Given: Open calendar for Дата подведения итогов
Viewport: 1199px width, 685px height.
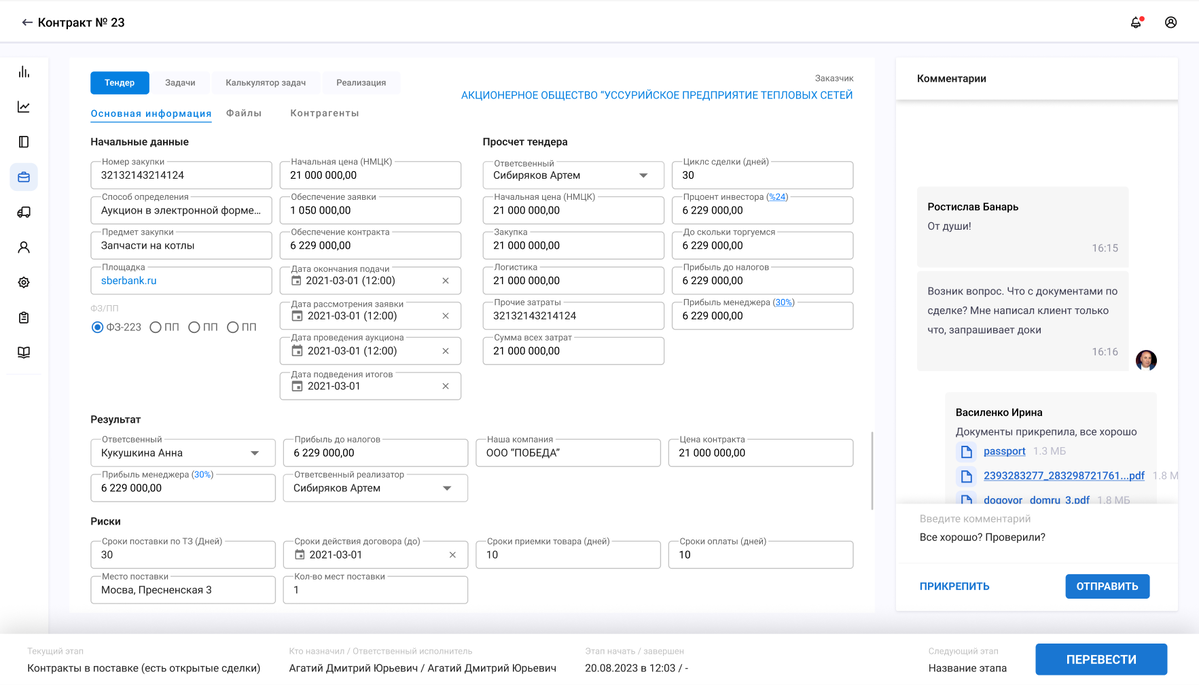Looking at the screenshot, I should pos(297,386).
